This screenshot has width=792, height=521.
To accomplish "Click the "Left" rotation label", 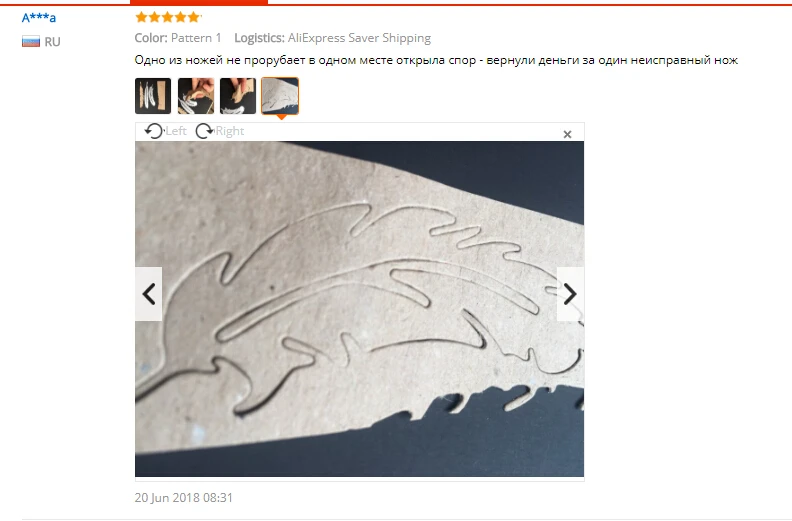I will coord(176,131).
